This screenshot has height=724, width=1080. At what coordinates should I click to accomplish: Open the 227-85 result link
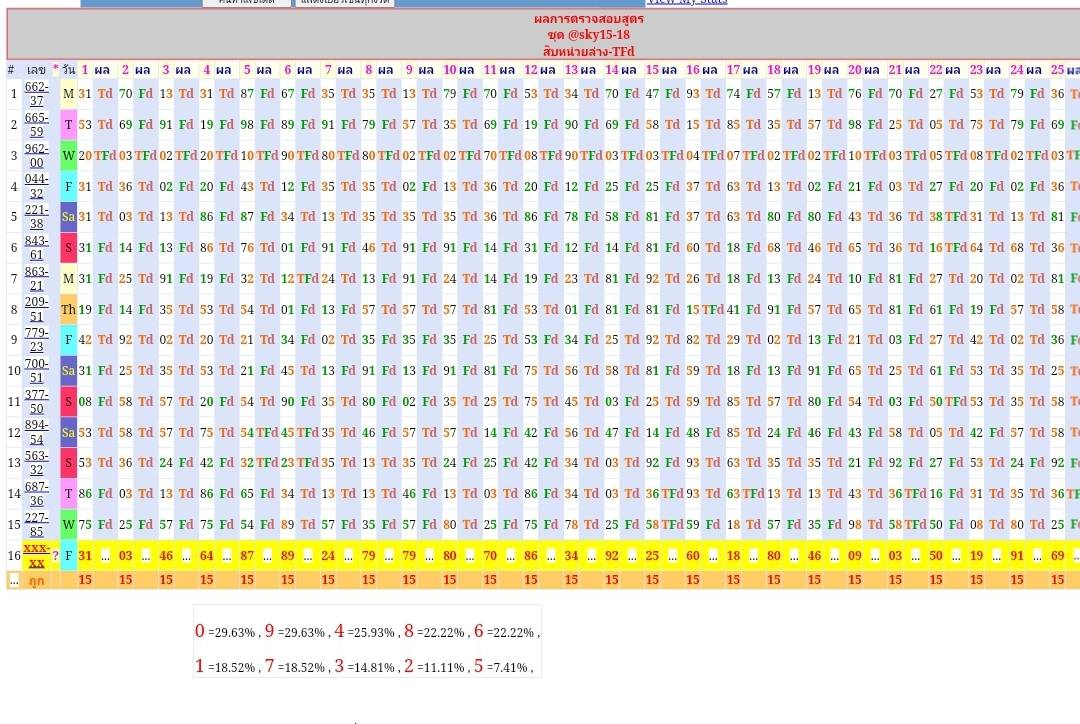tap(36, 524)
